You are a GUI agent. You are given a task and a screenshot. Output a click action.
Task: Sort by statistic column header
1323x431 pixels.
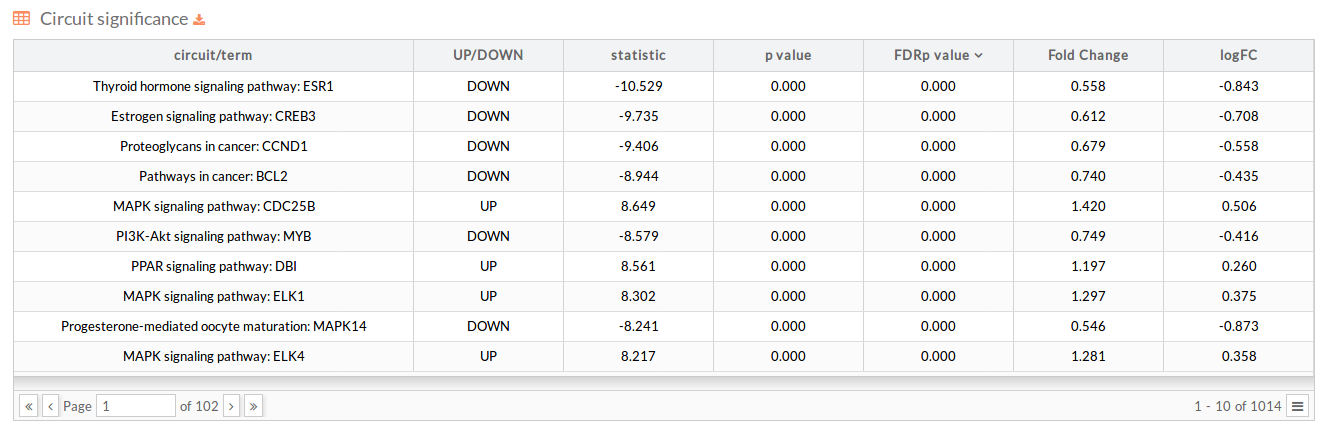coord(638,56)
